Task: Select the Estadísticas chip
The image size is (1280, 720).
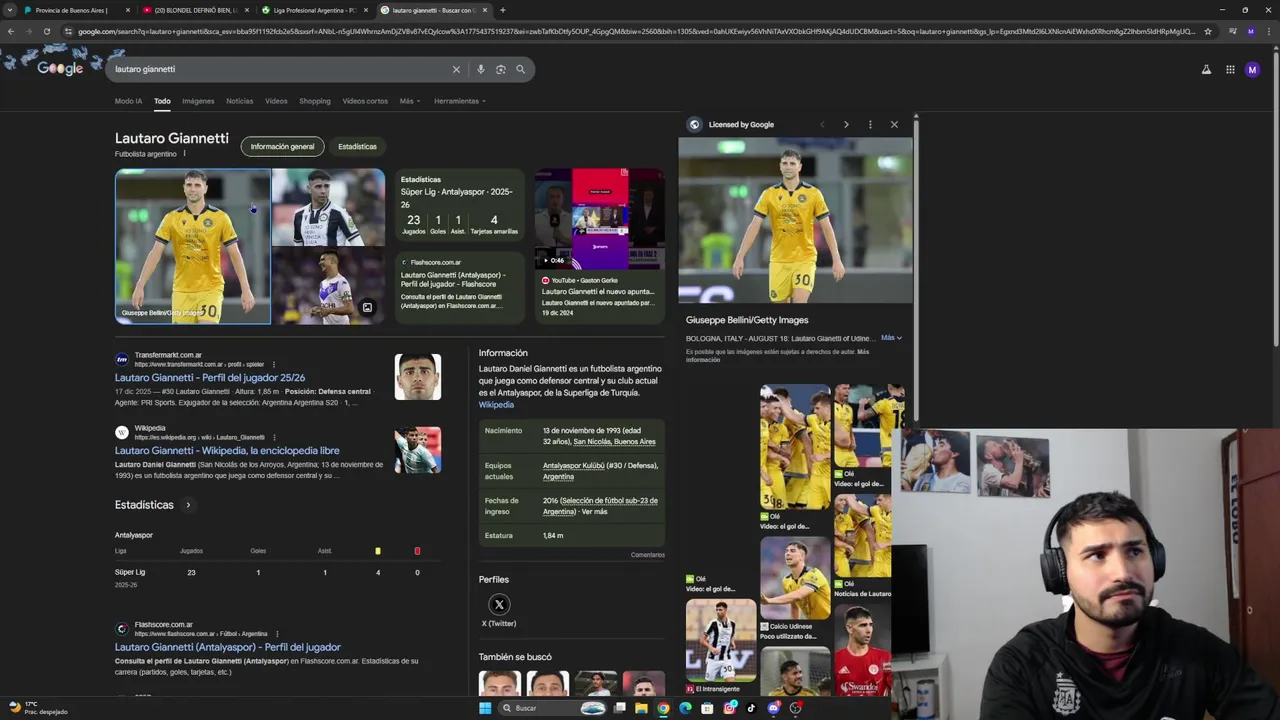Action: point(357,146)
